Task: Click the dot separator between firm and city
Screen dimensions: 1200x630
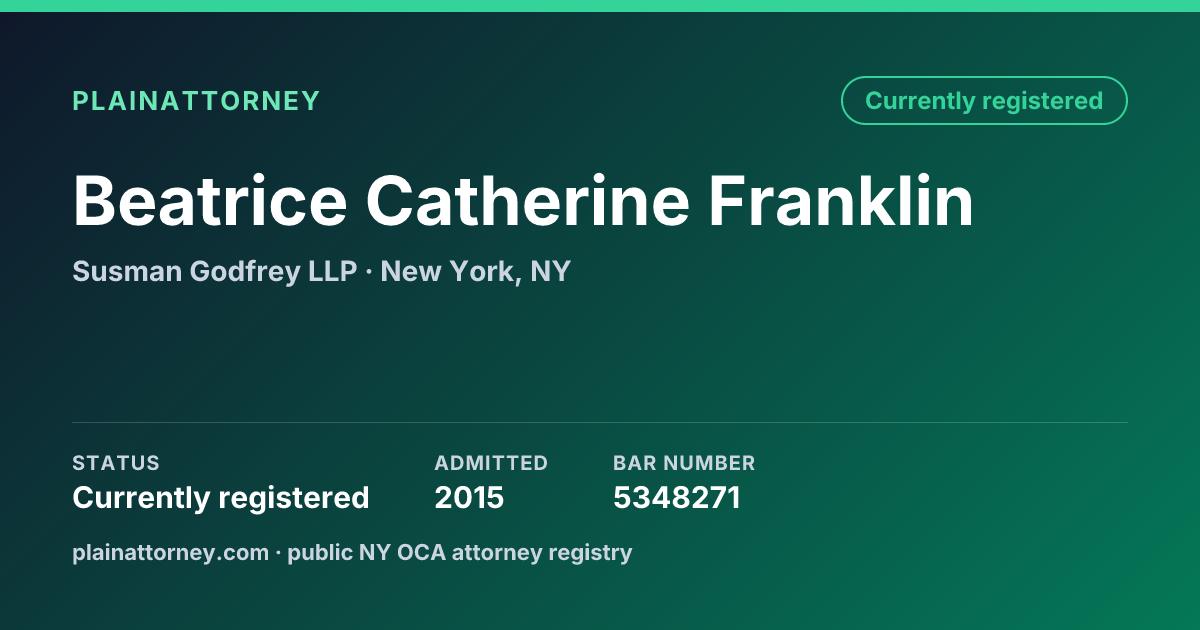Action: click(x=369, y=272)
